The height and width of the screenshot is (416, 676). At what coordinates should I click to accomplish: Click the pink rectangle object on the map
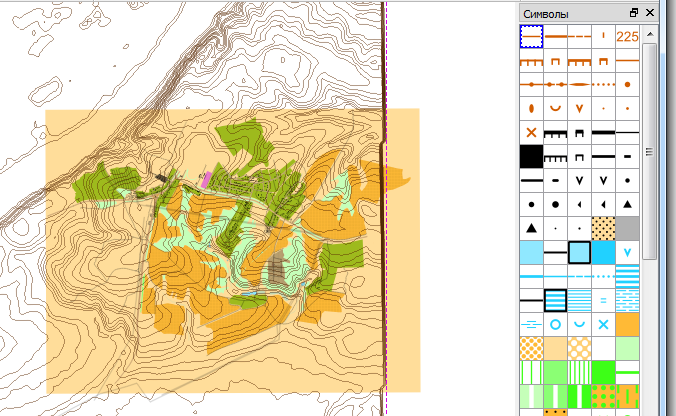[x=207, y=179]
